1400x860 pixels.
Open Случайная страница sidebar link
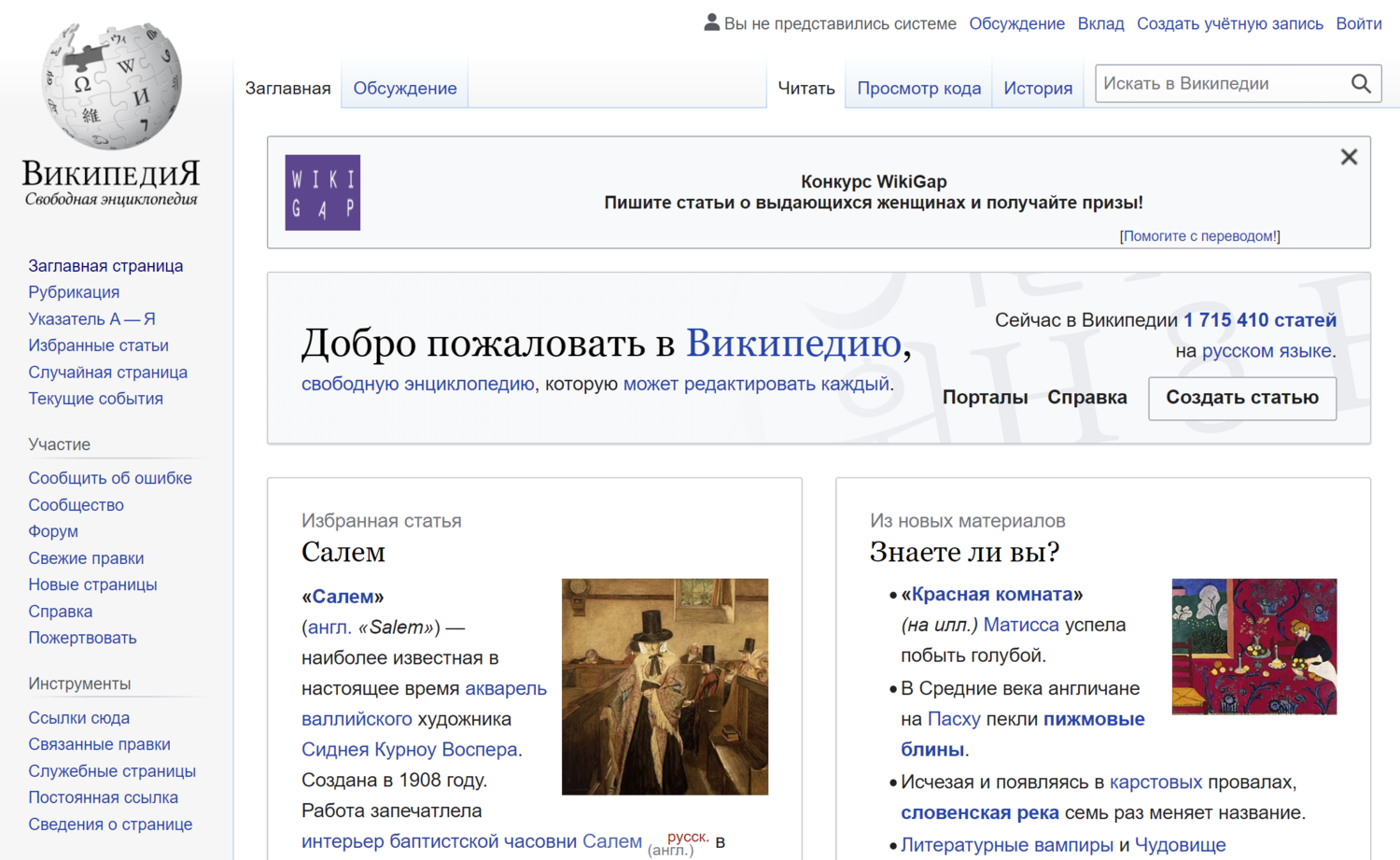click(x=107, y=373)
